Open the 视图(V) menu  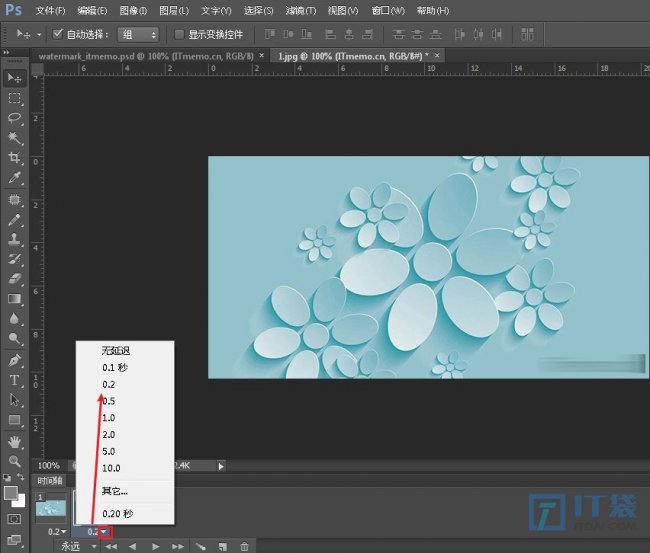343,10
